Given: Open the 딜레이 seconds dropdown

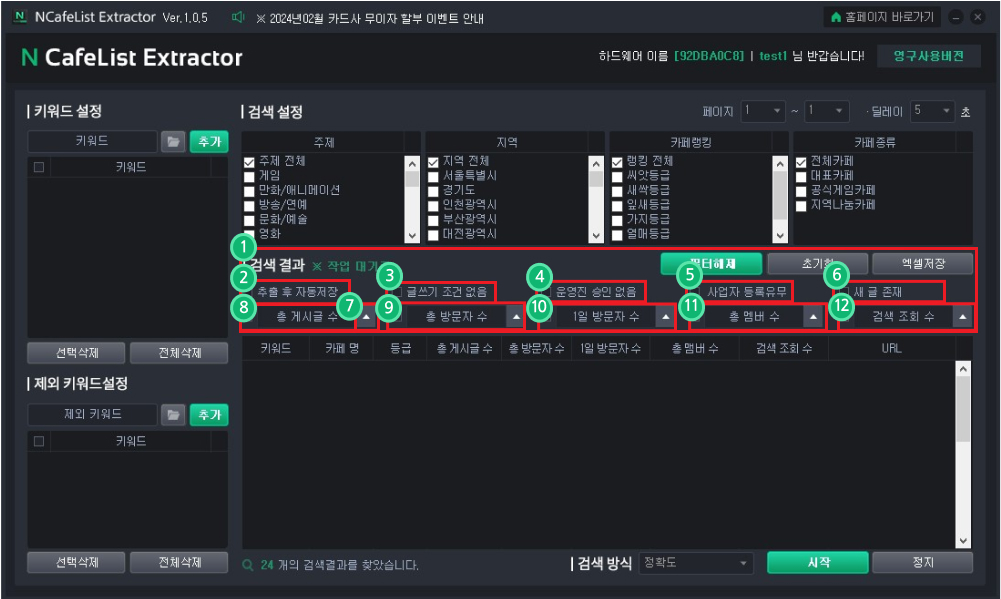Looking at the screenshot, I should 933,111.
